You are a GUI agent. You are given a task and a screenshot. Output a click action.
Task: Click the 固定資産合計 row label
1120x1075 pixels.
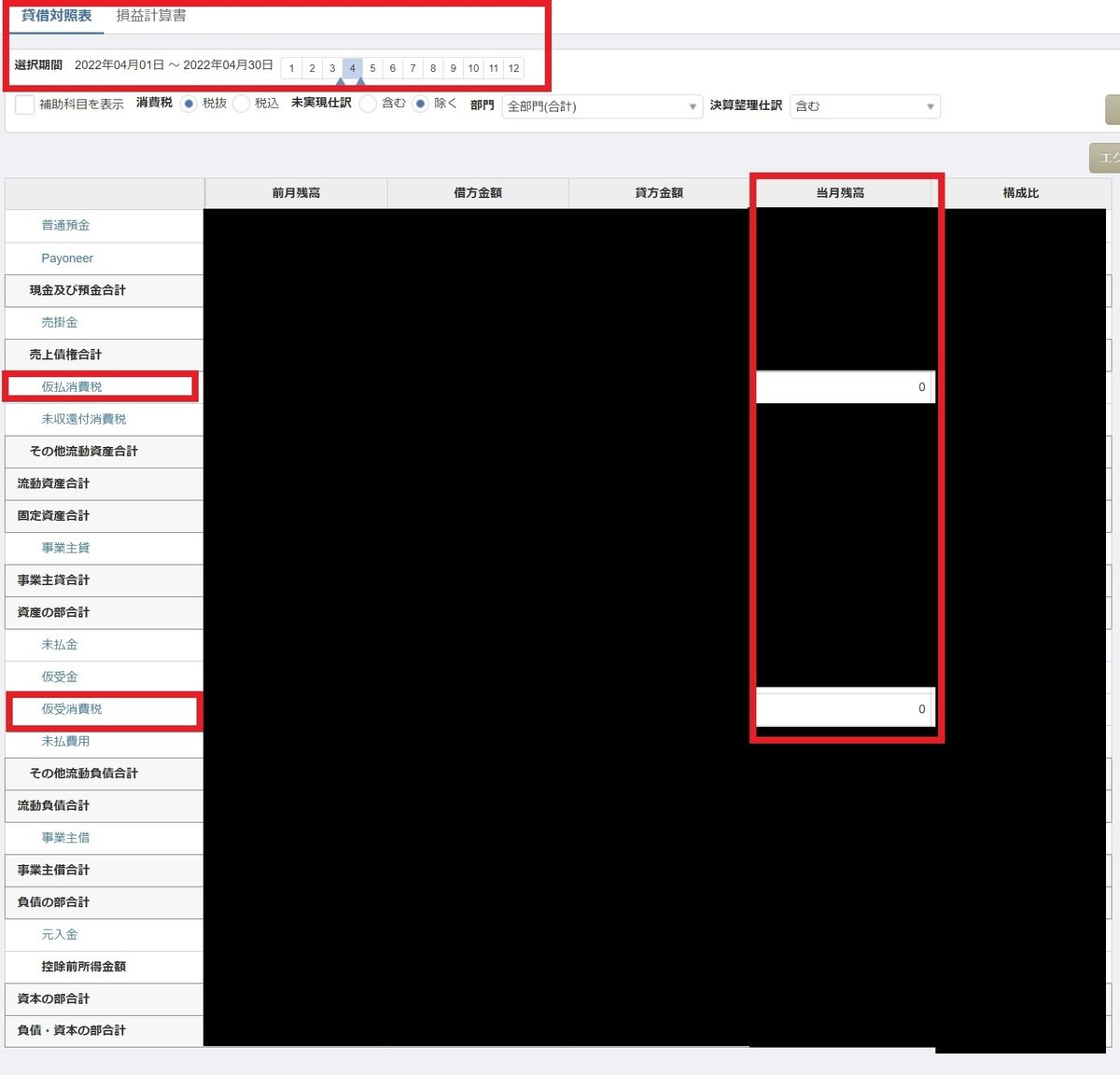point(53,516)
